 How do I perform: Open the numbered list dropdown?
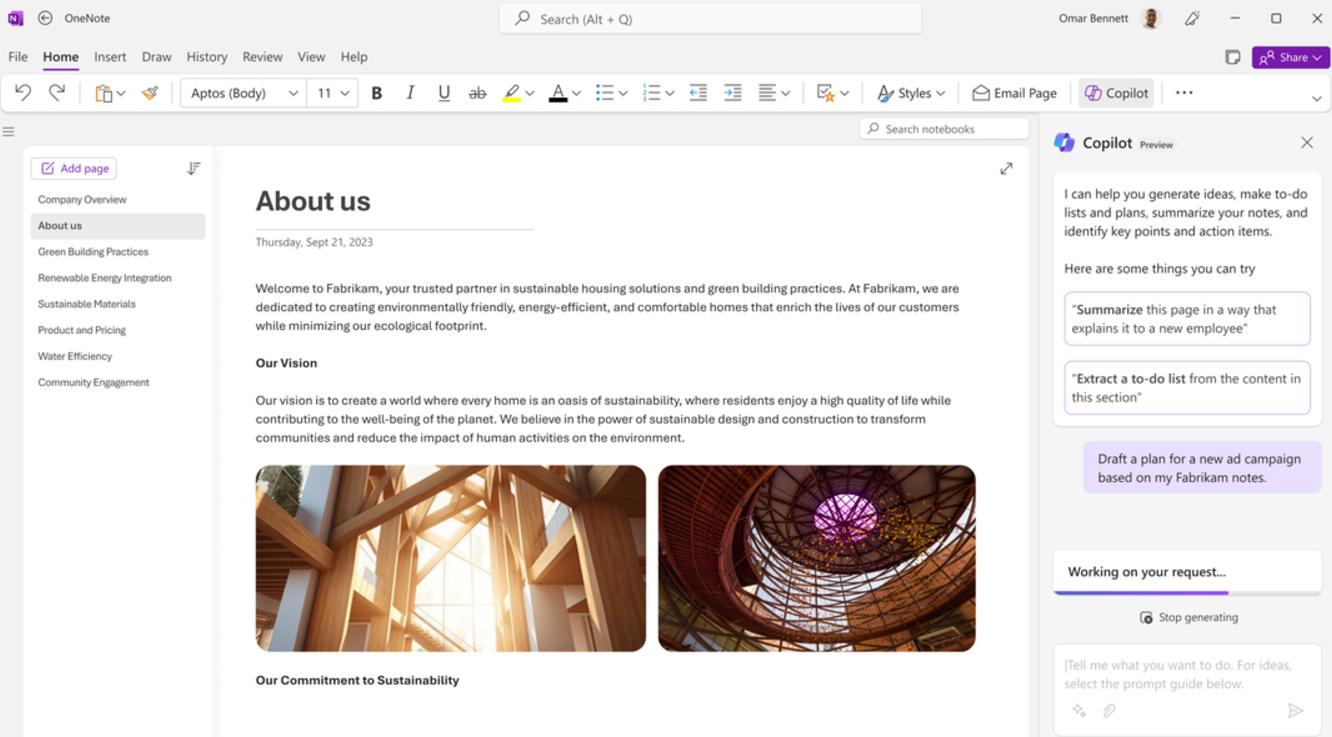(x=668, y=92)
